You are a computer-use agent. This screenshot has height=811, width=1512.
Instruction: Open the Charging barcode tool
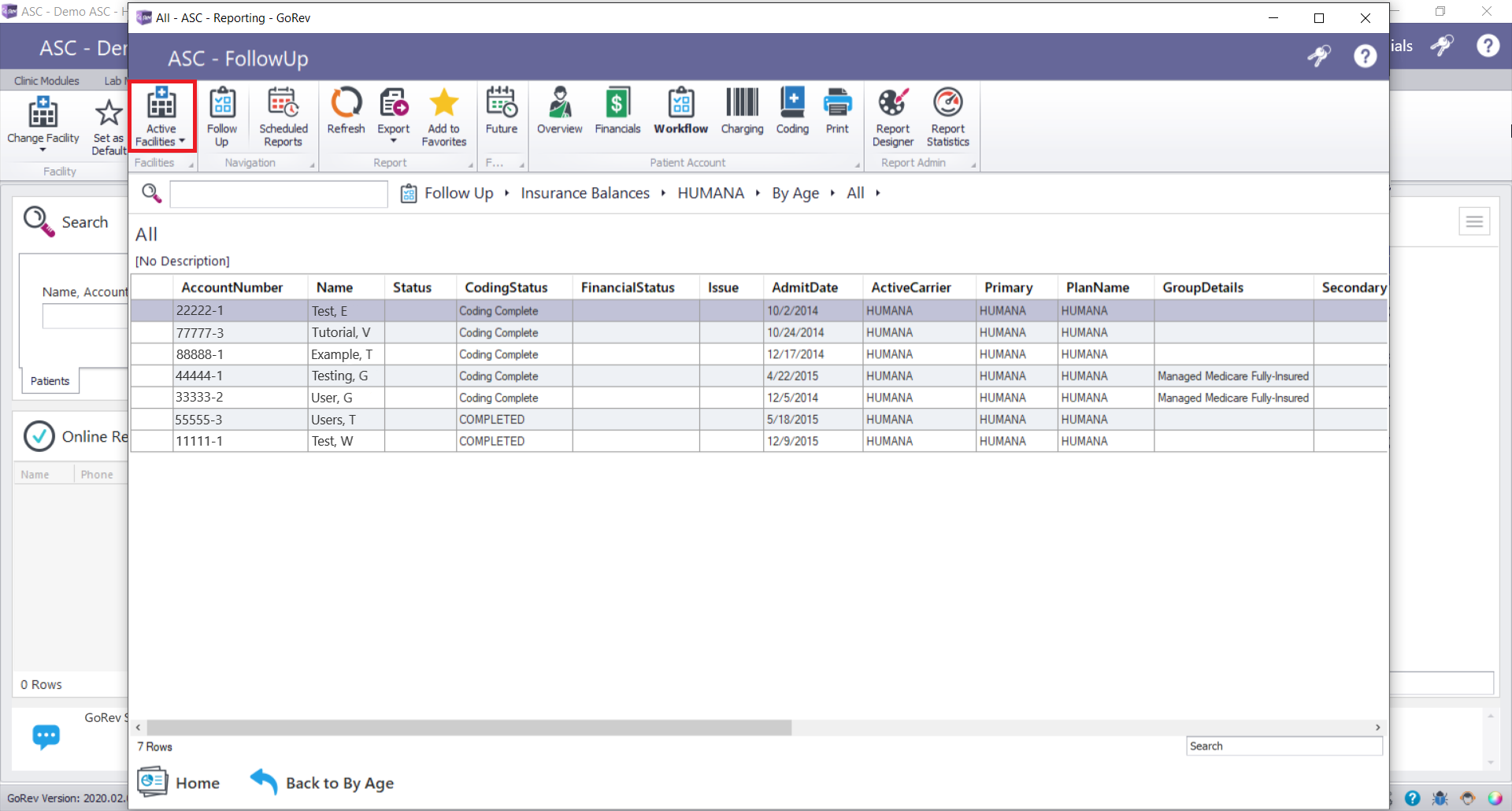click(742, 111)
